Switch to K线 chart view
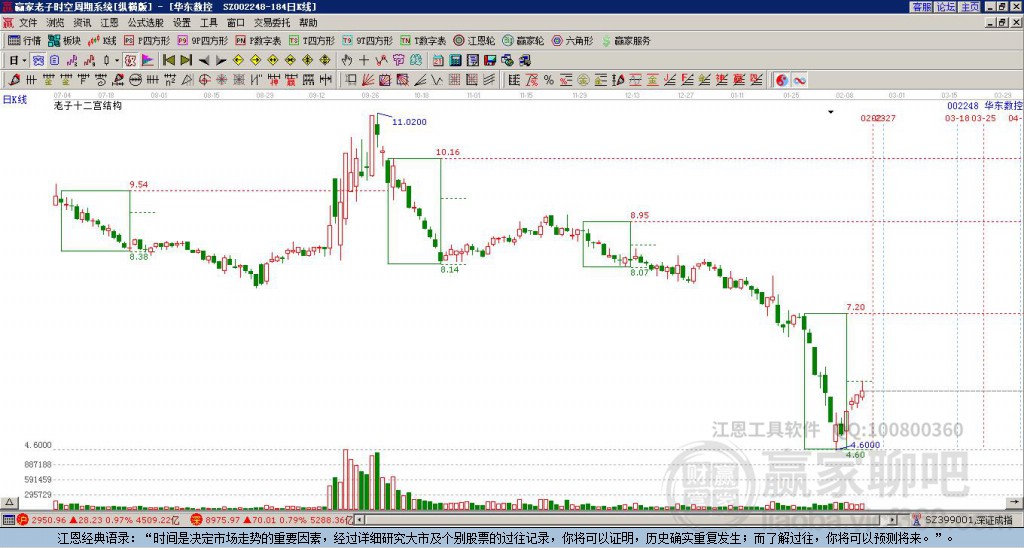1024x548 pixels. pyautogui.click(x=103, y=40)
